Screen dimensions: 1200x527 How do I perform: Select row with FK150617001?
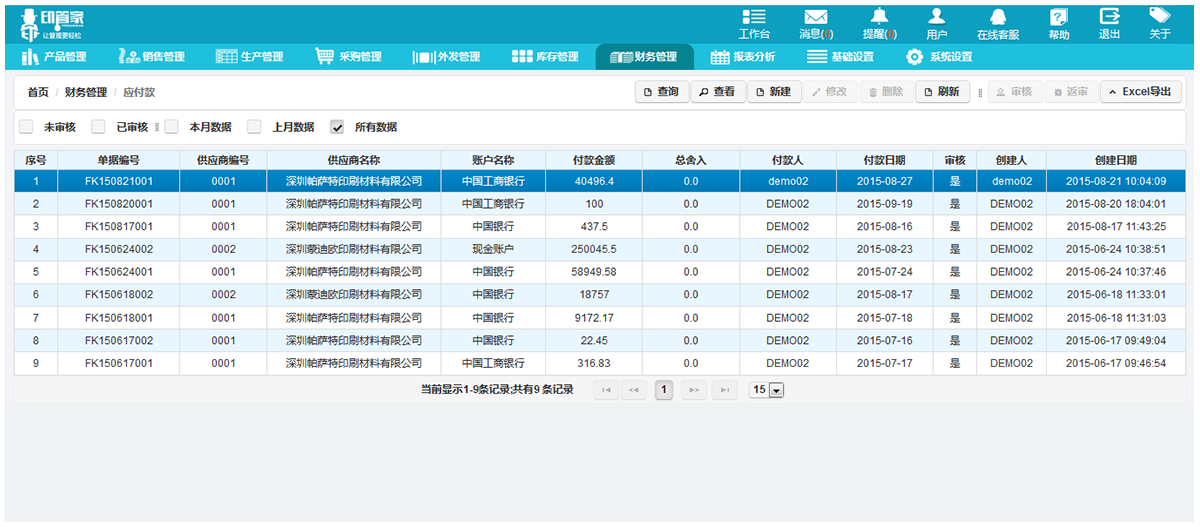(x=600, y=363)
